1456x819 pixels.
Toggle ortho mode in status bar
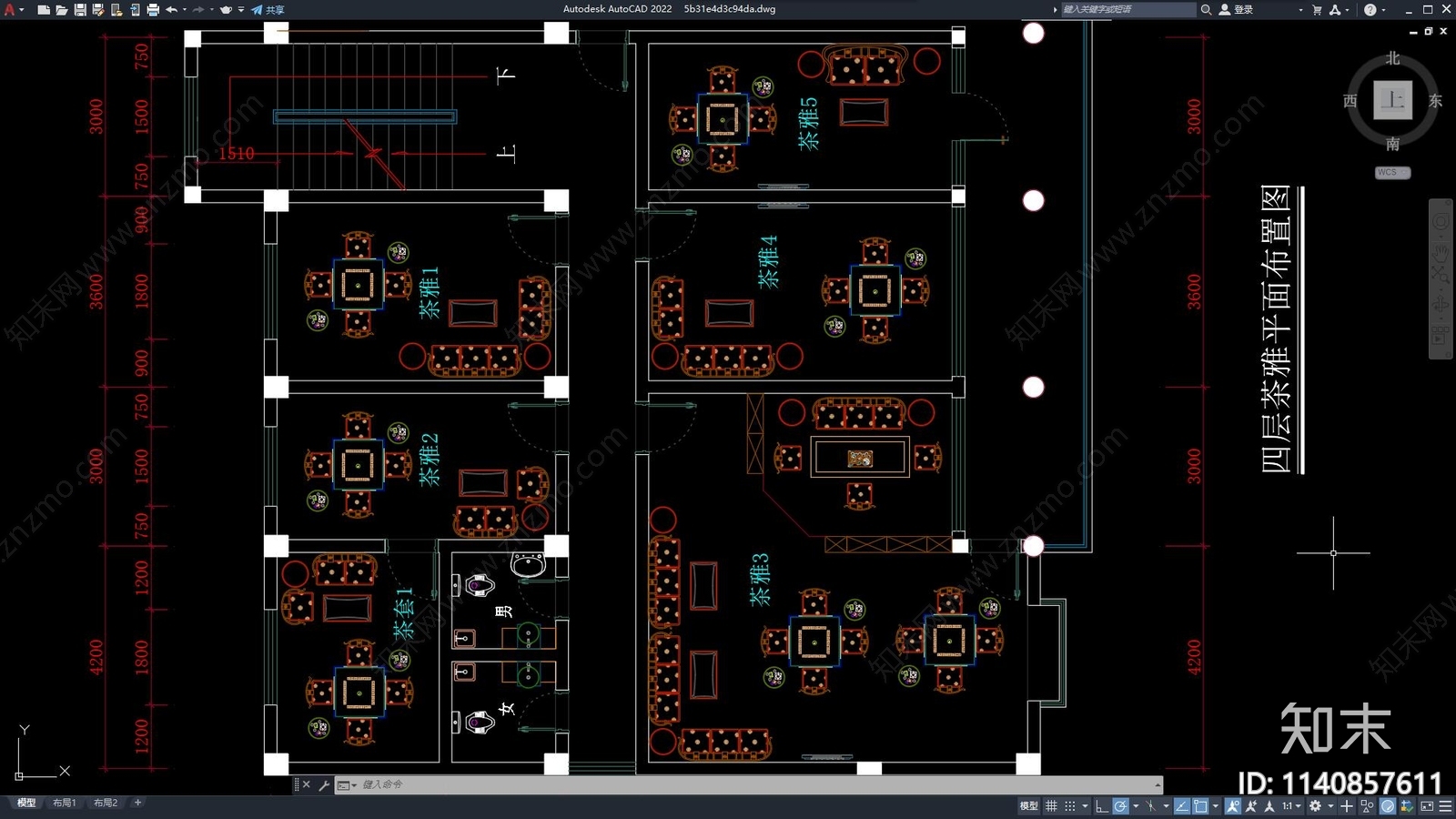click(x=1101, y=805)
